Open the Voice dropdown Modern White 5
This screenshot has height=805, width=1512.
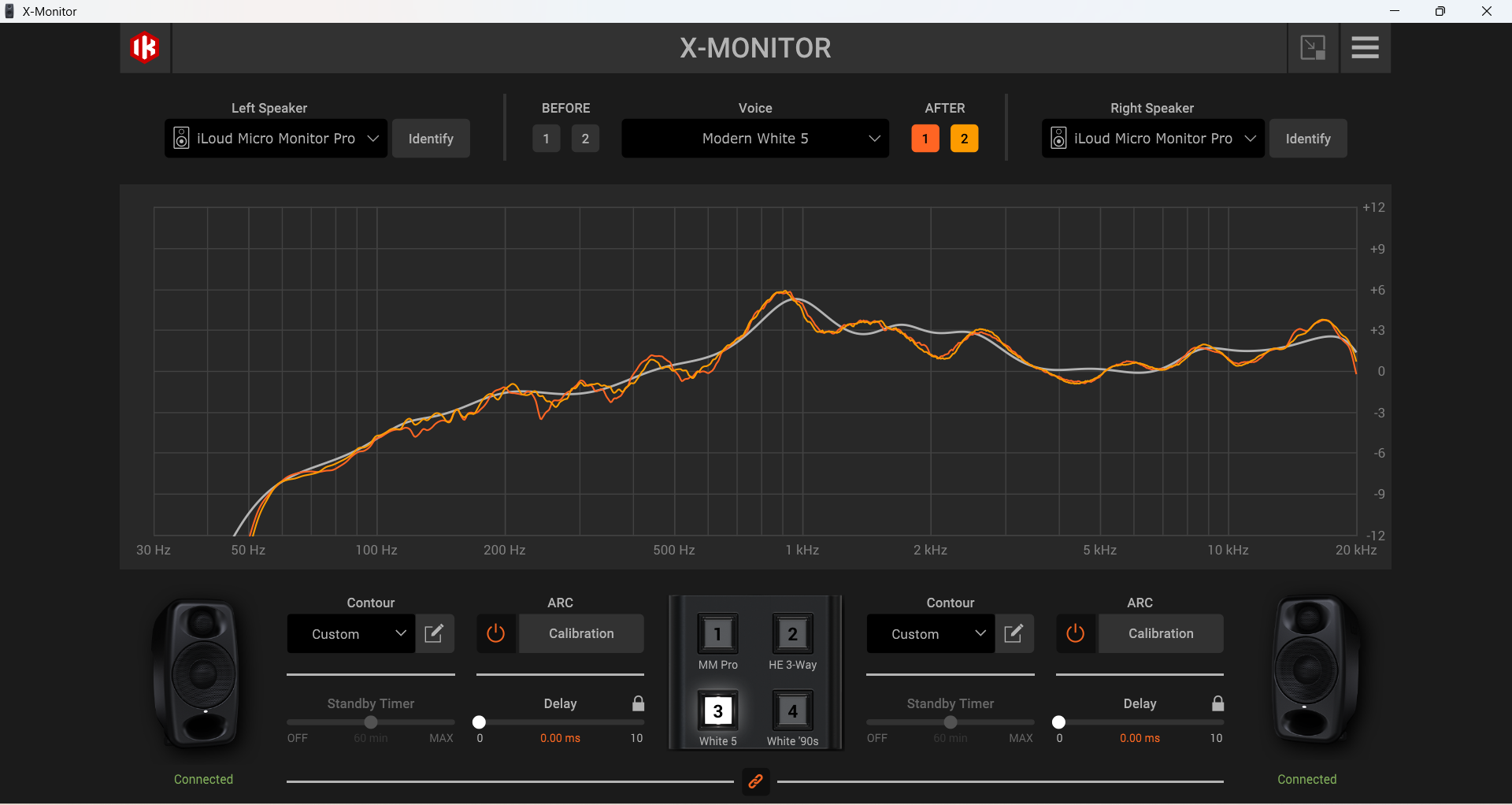(754, 139)
